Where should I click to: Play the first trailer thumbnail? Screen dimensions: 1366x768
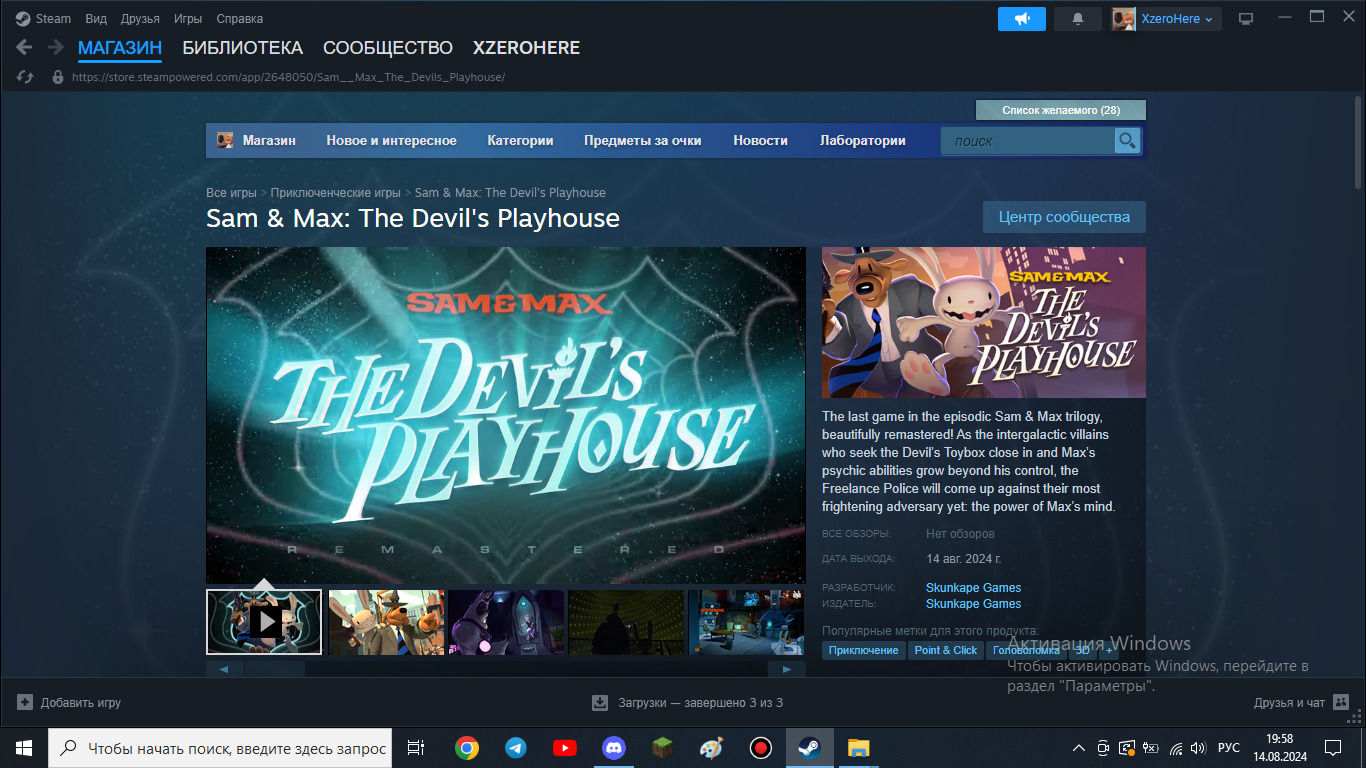[x=264, y=621]
